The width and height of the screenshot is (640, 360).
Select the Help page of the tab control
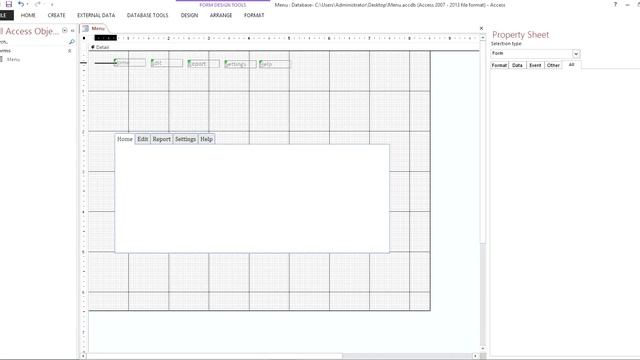point(207,139)
